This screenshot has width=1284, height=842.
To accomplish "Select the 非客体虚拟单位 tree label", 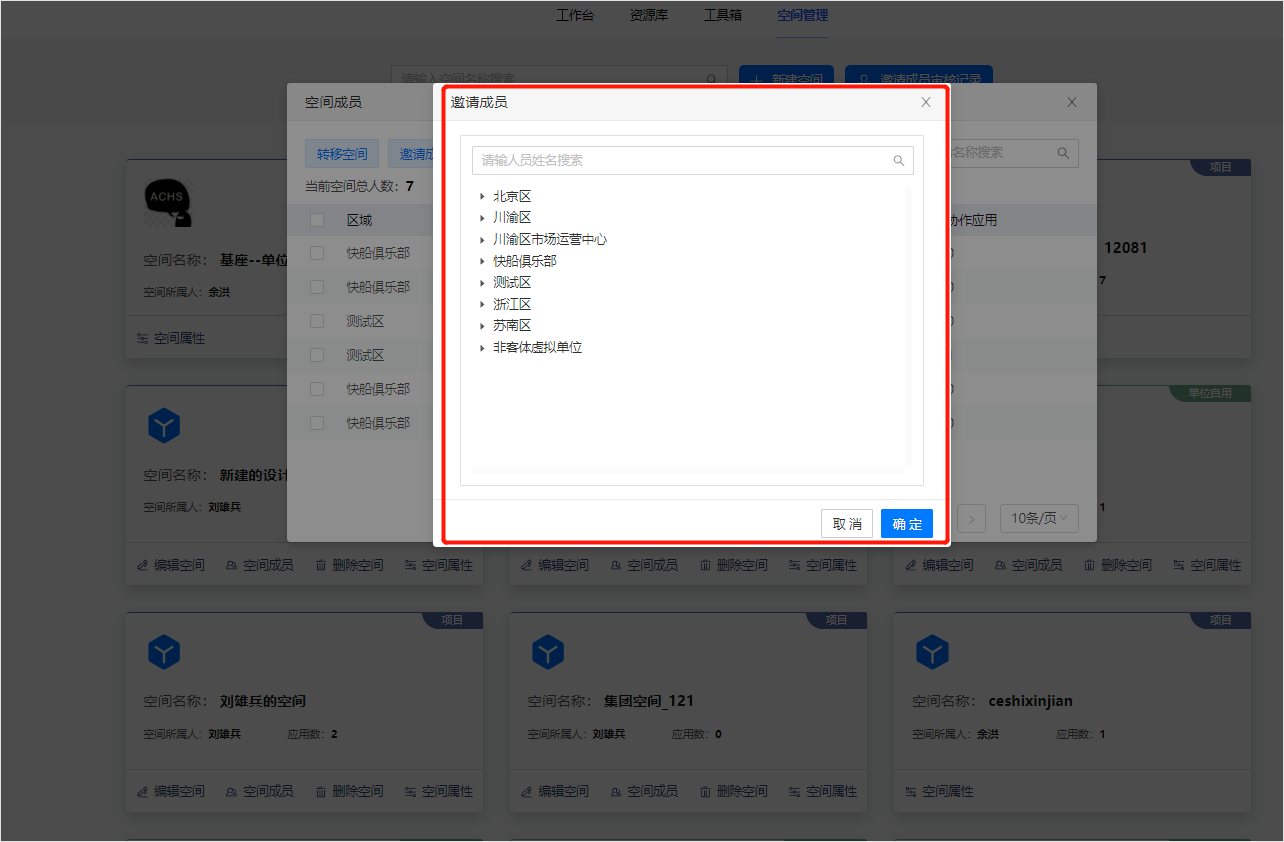I will tap(537, 348).
